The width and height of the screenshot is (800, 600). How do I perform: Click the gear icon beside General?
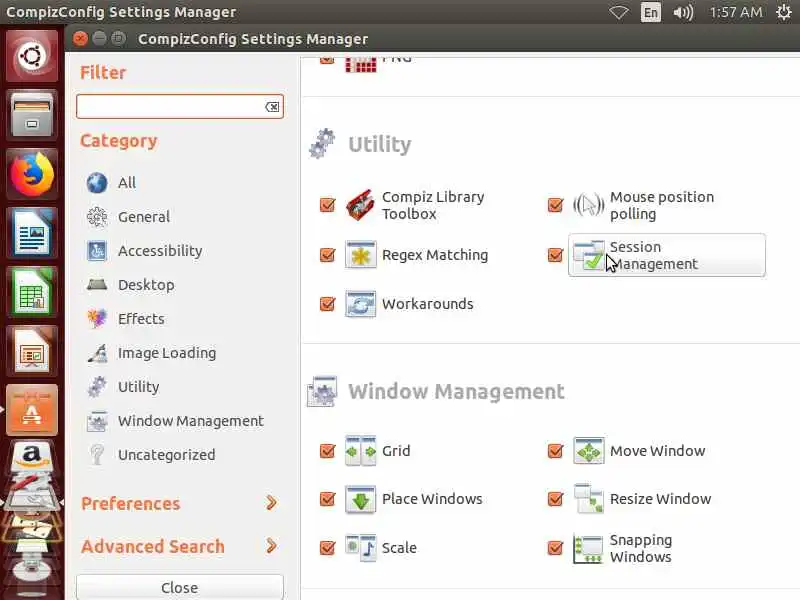97,217
